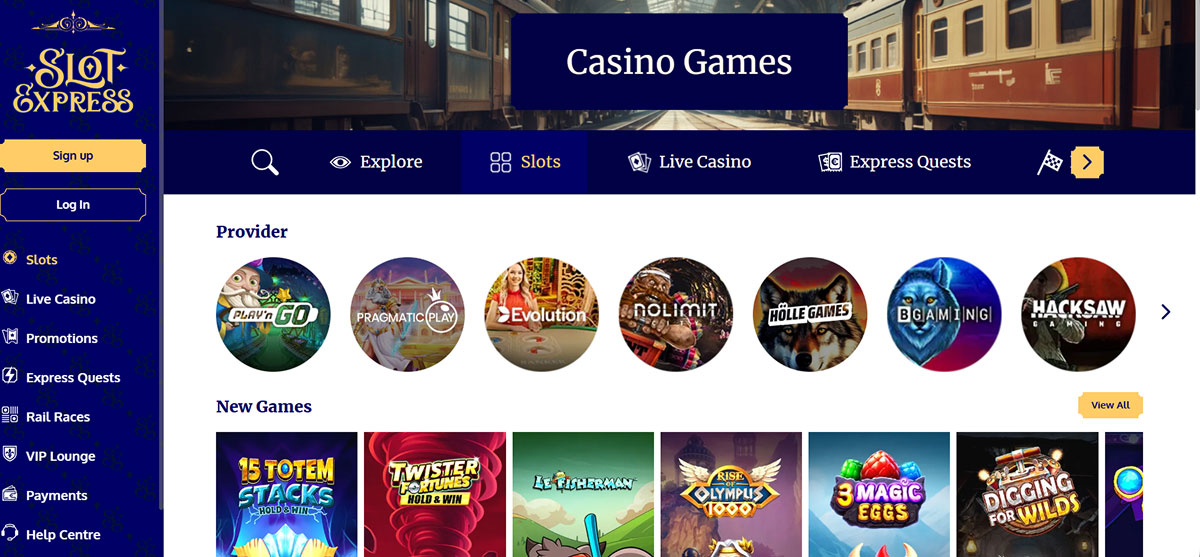The image size is (1200, 557).
Task: Open the 3 Magic Eggs game
Action: (879, 494)
